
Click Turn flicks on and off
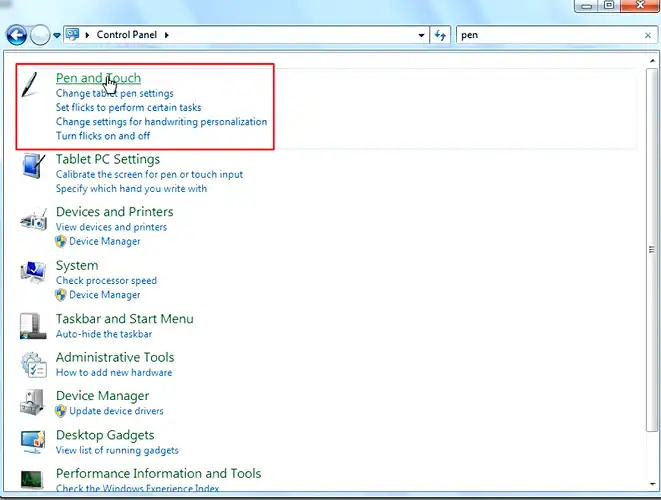[x=103, y=136]
